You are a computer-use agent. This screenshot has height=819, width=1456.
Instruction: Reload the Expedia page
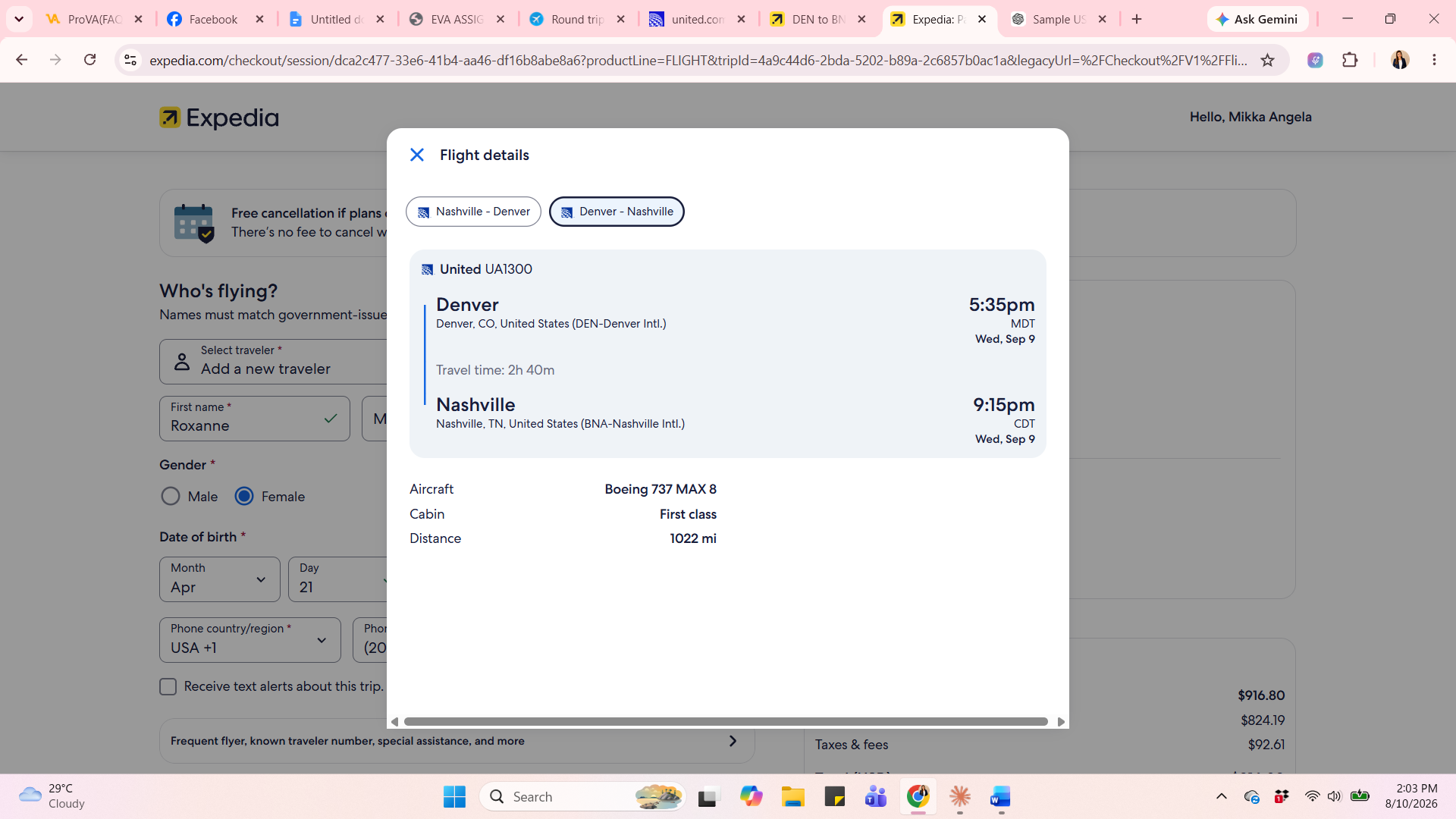pyautogui.click(x=89, y=60)
